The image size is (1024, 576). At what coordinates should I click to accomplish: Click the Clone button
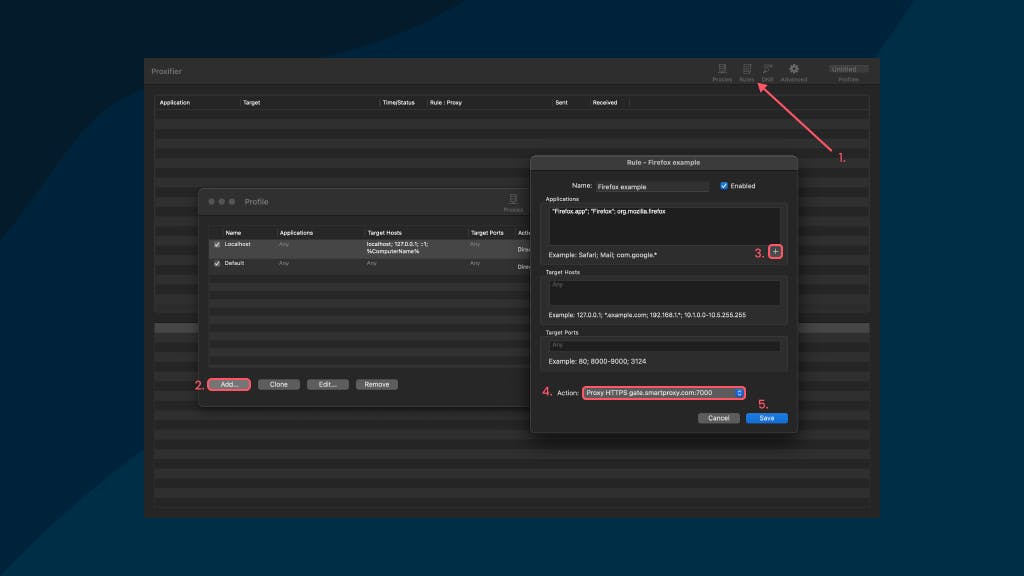(278, 385)
